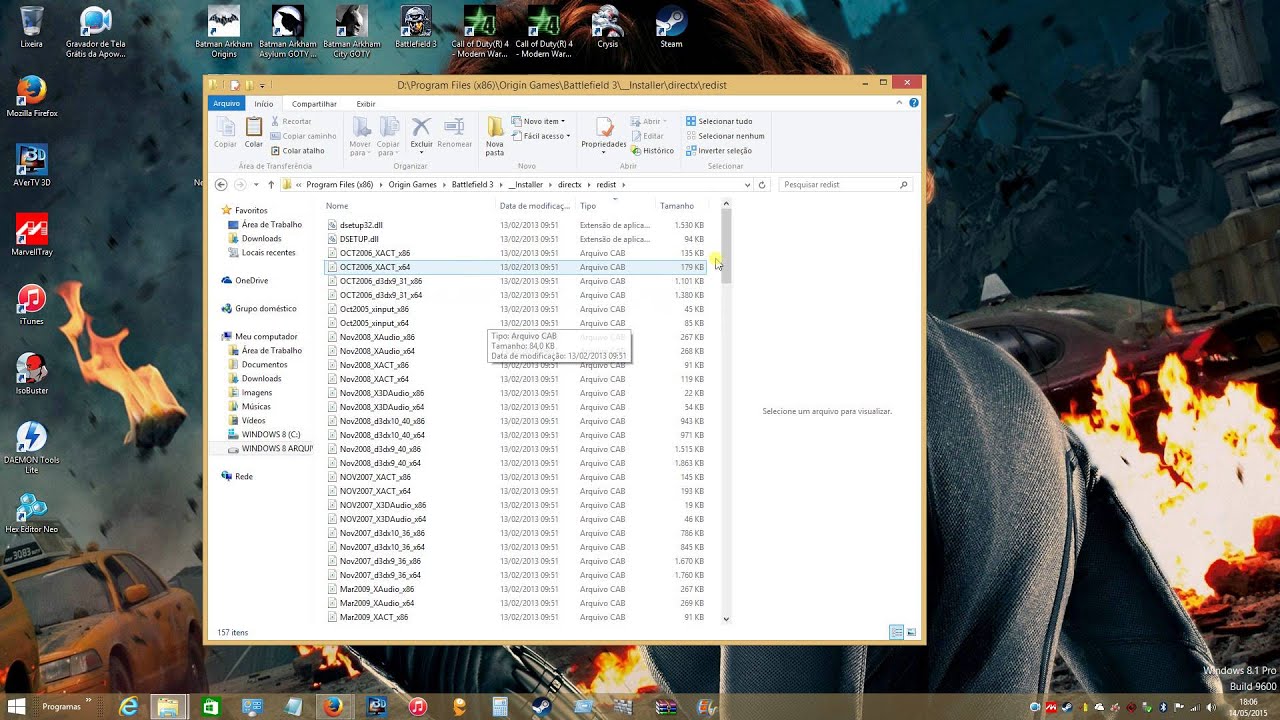
Task: Click the Recortar scissors command
Action: pyautogui.click(x=291, y=121)
